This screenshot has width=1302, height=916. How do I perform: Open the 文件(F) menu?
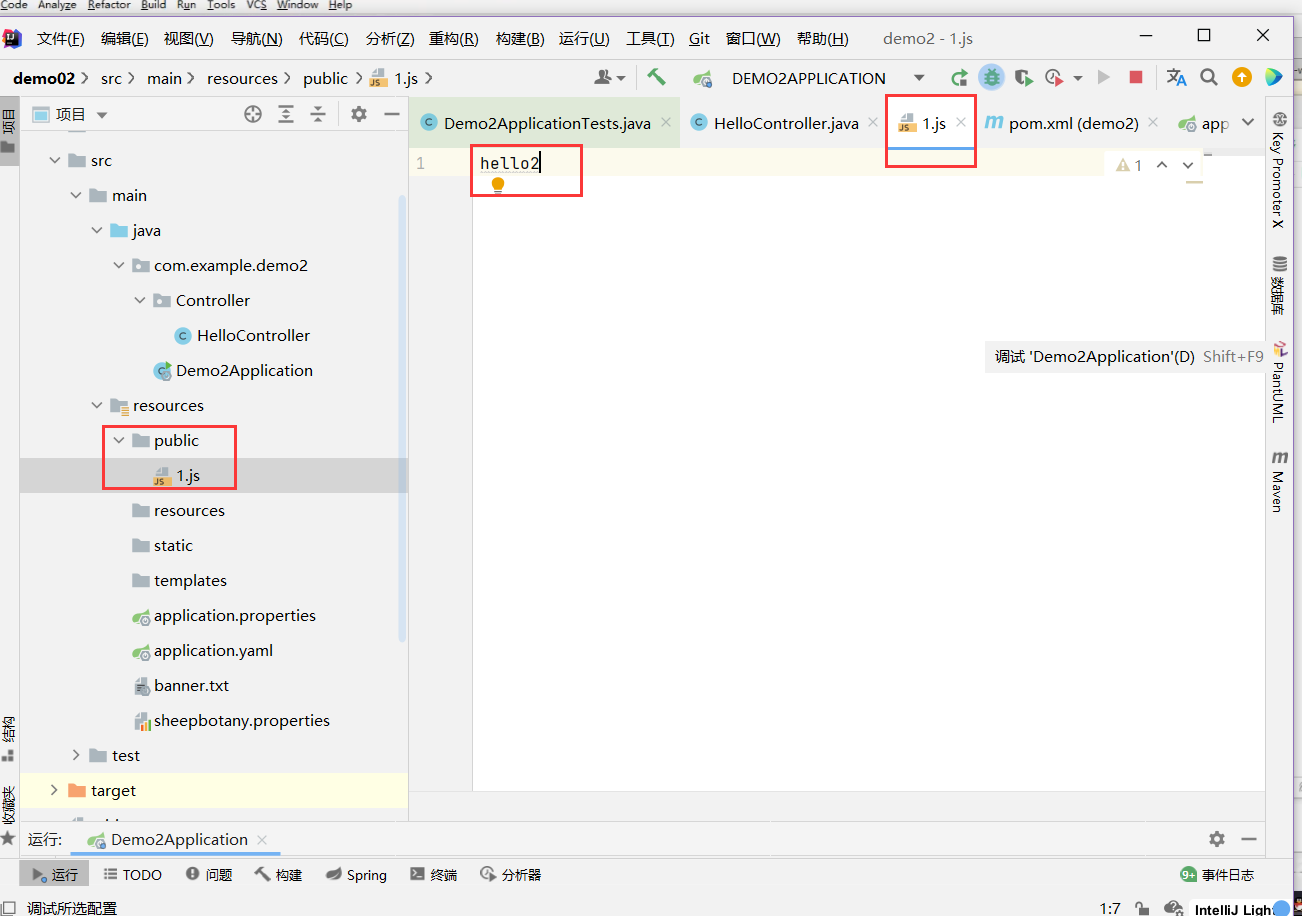(x=61, y=38)
